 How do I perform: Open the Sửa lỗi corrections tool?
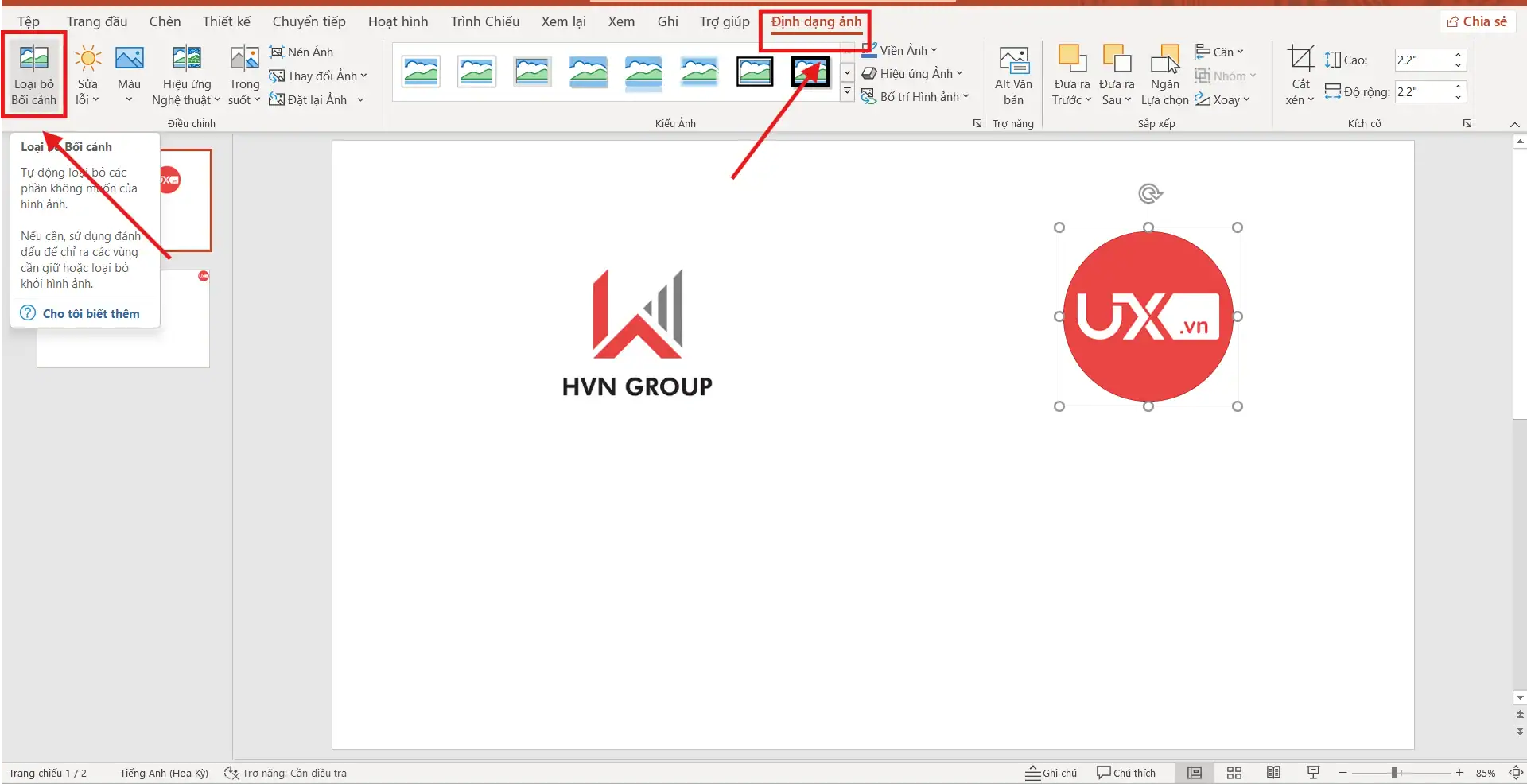pos(87,76)
